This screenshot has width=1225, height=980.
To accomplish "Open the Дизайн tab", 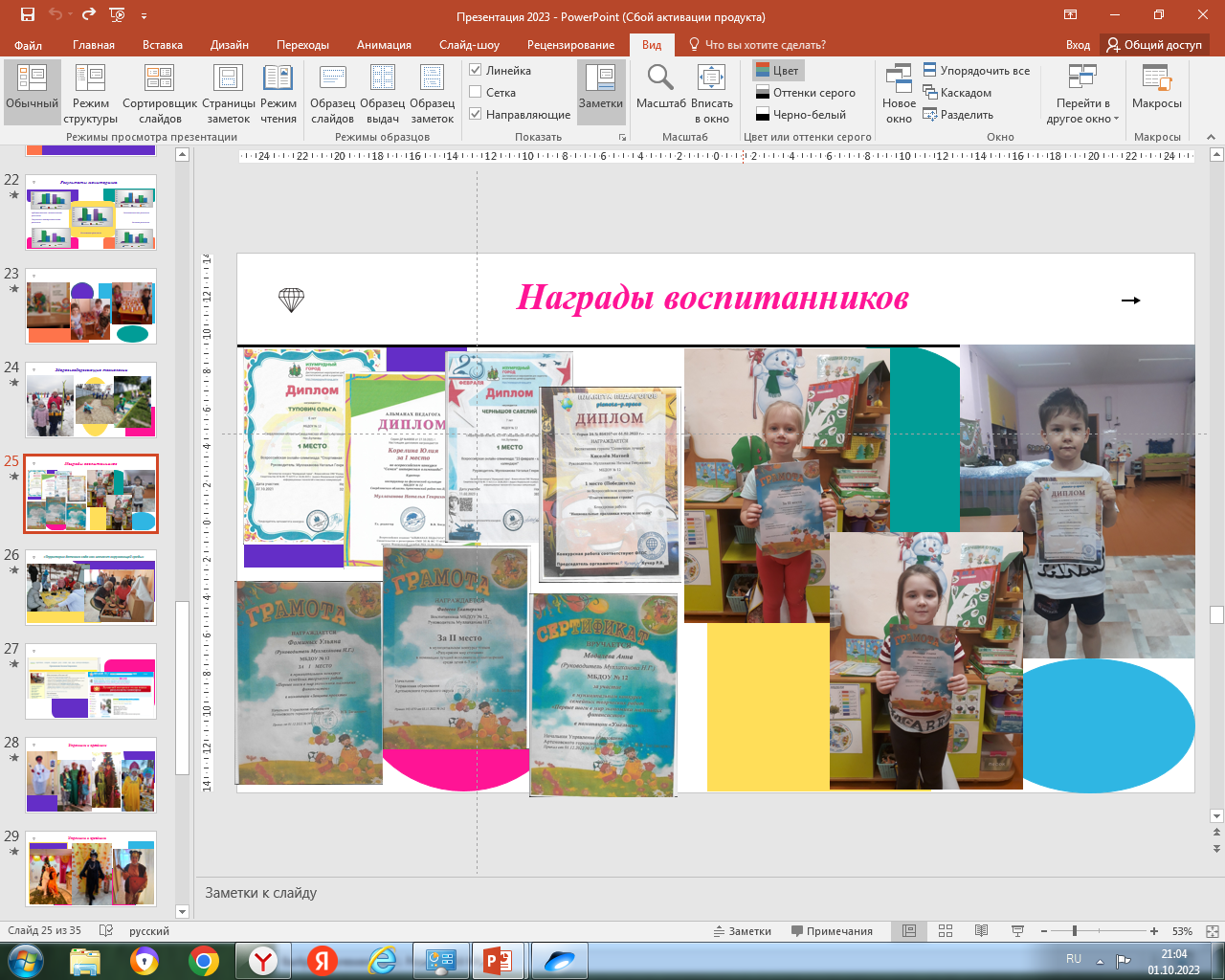I will click(230, 45).
